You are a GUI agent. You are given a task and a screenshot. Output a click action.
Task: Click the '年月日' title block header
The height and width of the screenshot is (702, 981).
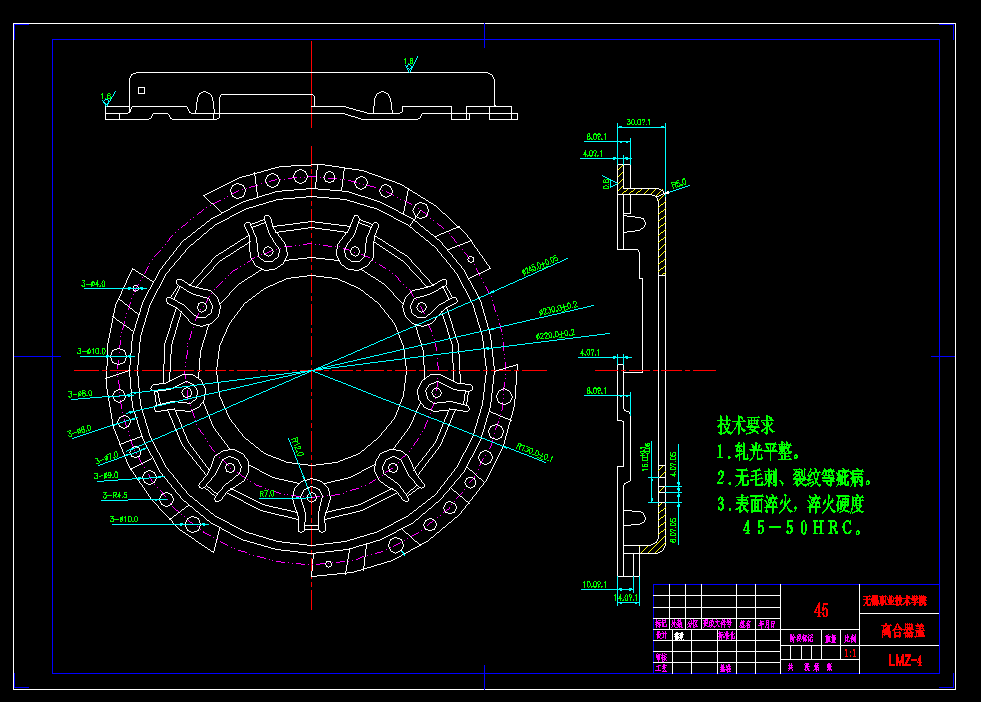(767, 624)
